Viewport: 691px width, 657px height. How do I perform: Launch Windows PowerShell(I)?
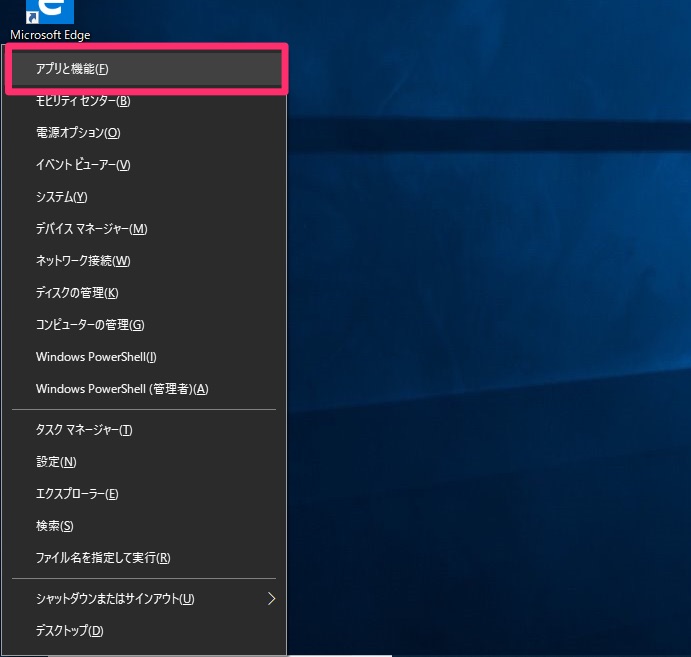pos(144,357)
